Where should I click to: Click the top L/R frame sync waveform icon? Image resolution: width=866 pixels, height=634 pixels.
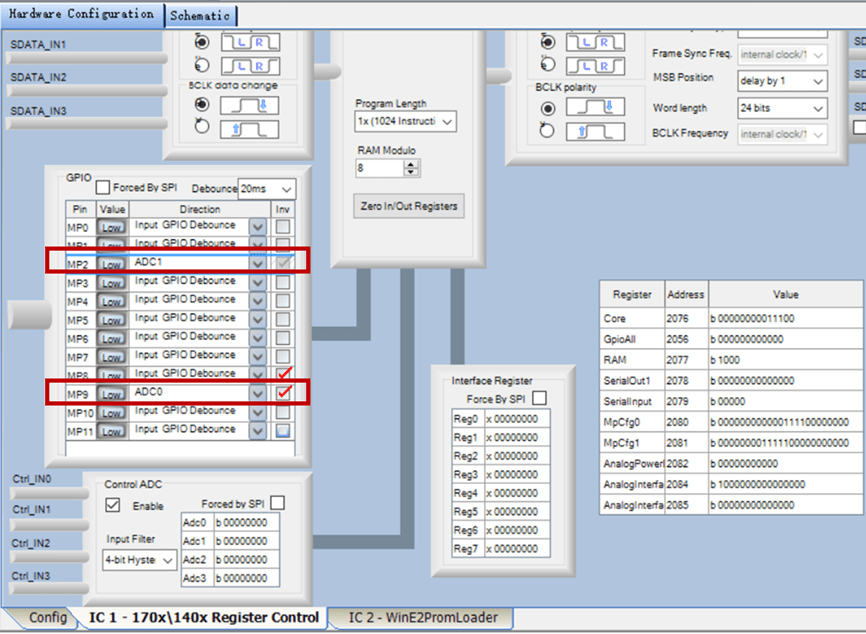(x=250, y=43)
